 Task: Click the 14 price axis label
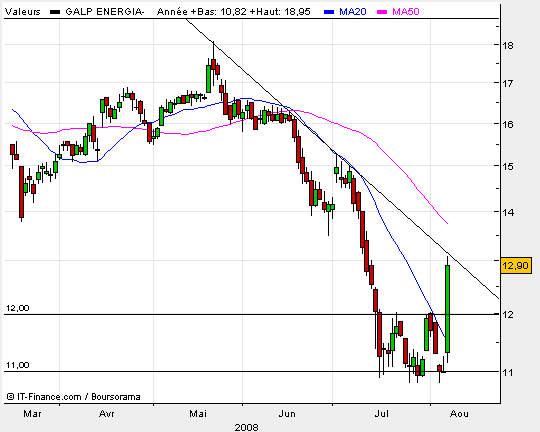point(508,213)
